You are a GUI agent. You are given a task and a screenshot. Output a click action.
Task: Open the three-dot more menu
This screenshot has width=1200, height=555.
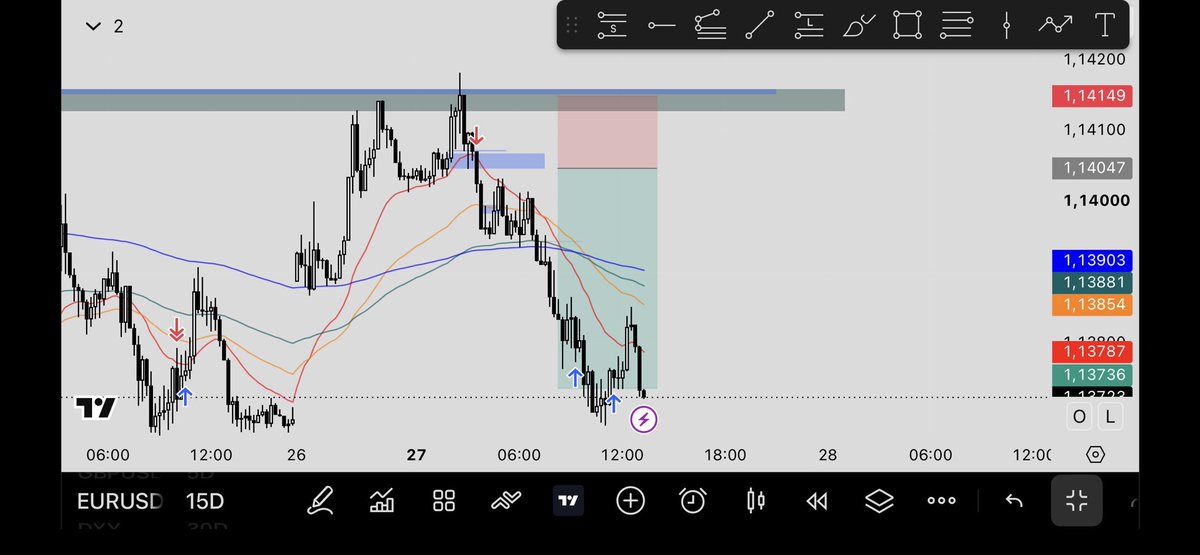[x=941, y=501]
